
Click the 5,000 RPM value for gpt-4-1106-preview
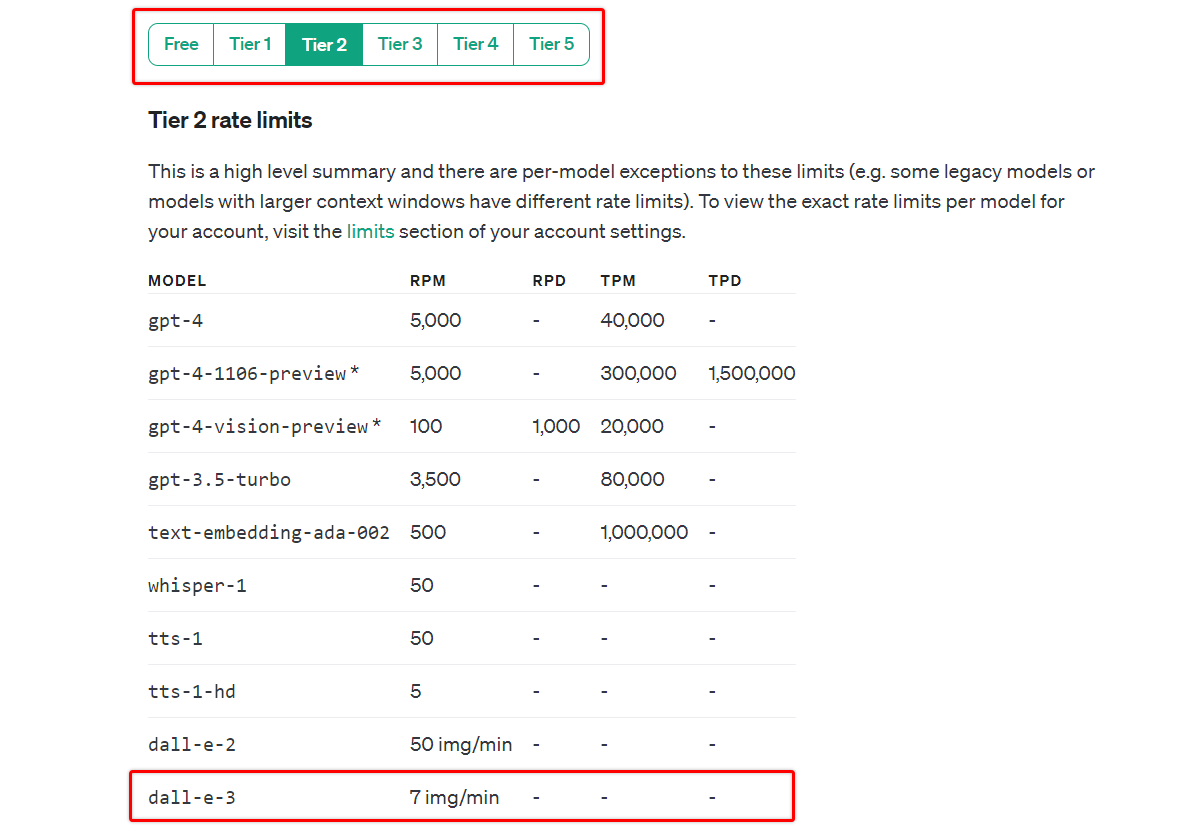[435, 374]
